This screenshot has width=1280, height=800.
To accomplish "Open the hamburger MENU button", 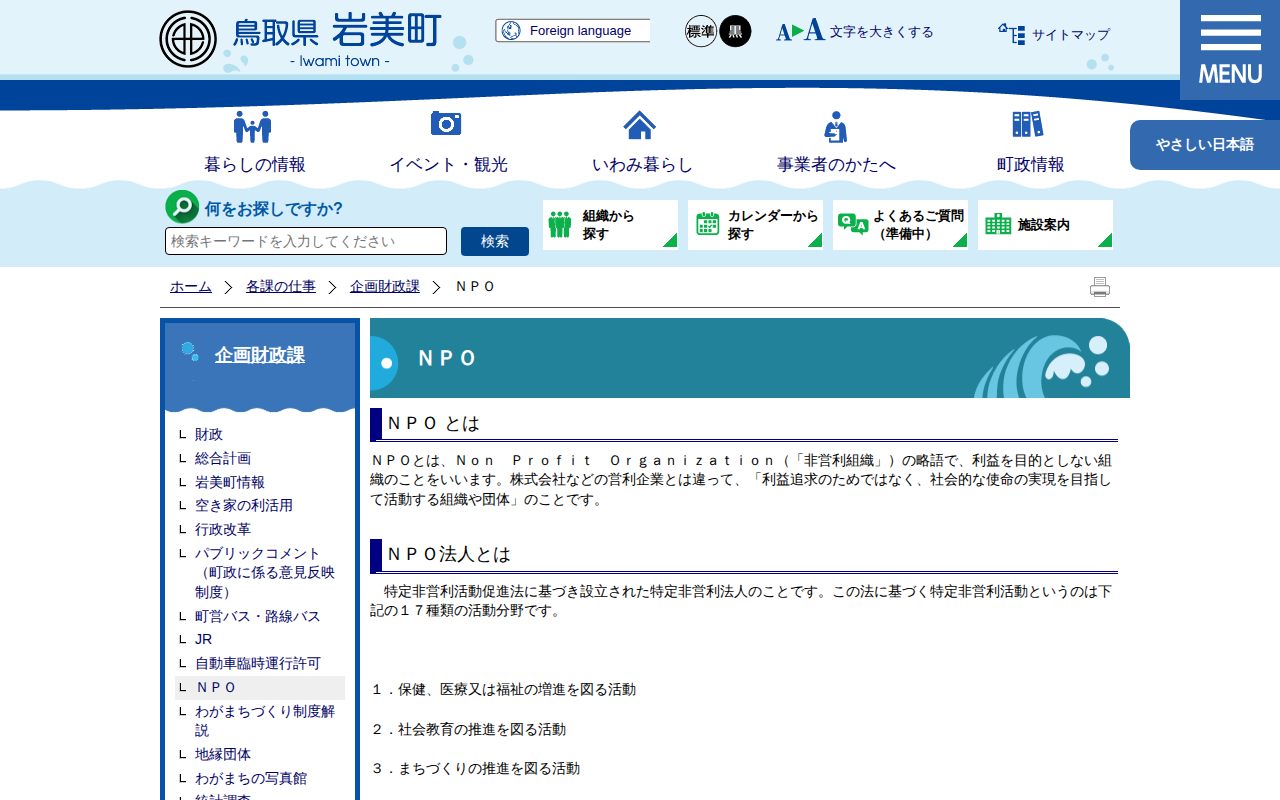I will 1230,50.
